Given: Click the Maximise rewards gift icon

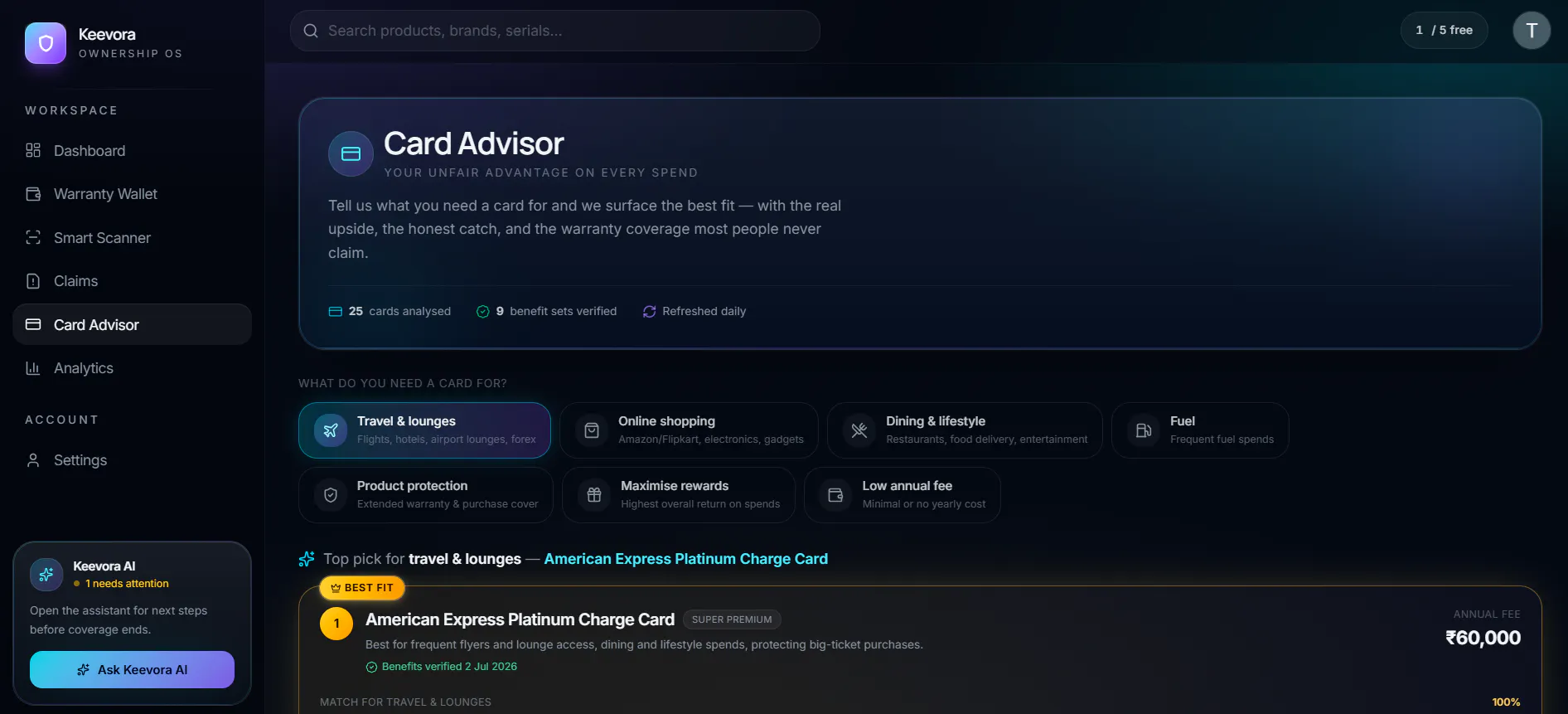Looking at the screenshot, I should point(594,495).
